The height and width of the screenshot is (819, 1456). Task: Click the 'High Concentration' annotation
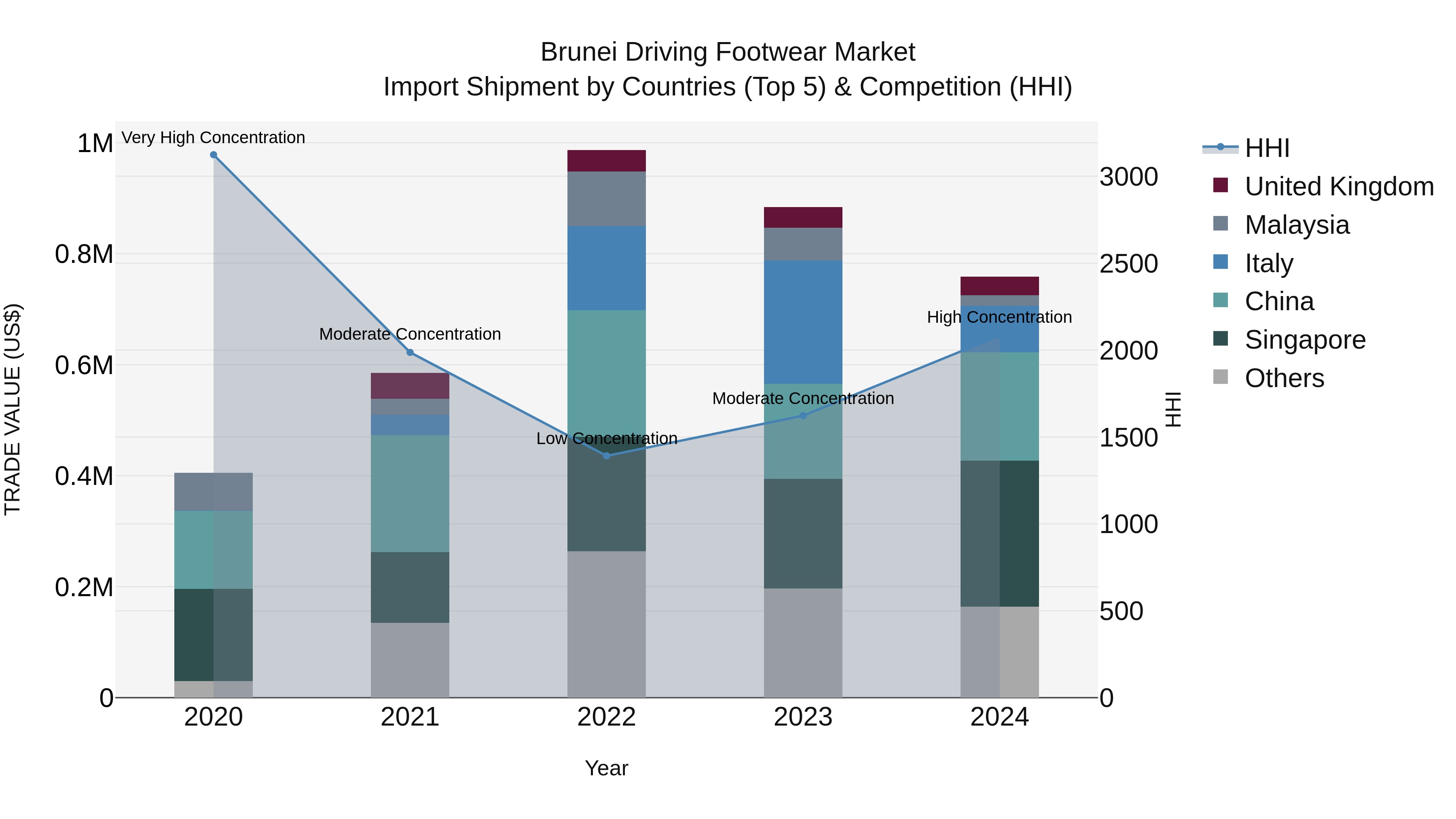pos(999,317)
